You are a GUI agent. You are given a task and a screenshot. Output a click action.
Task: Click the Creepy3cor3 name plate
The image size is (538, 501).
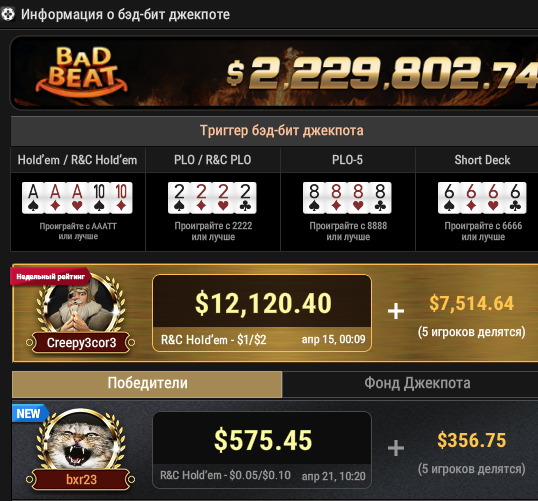point(81,342)
